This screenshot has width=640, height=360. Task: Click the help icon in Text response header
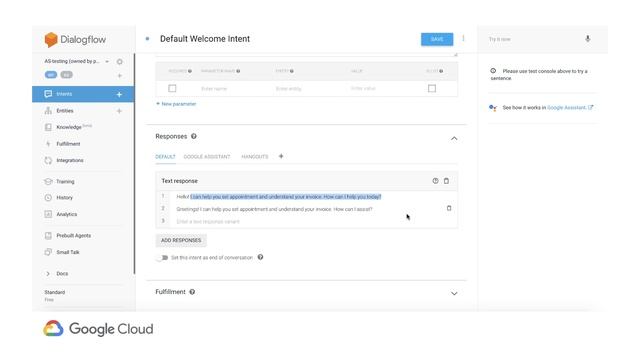tap(435, 181)
